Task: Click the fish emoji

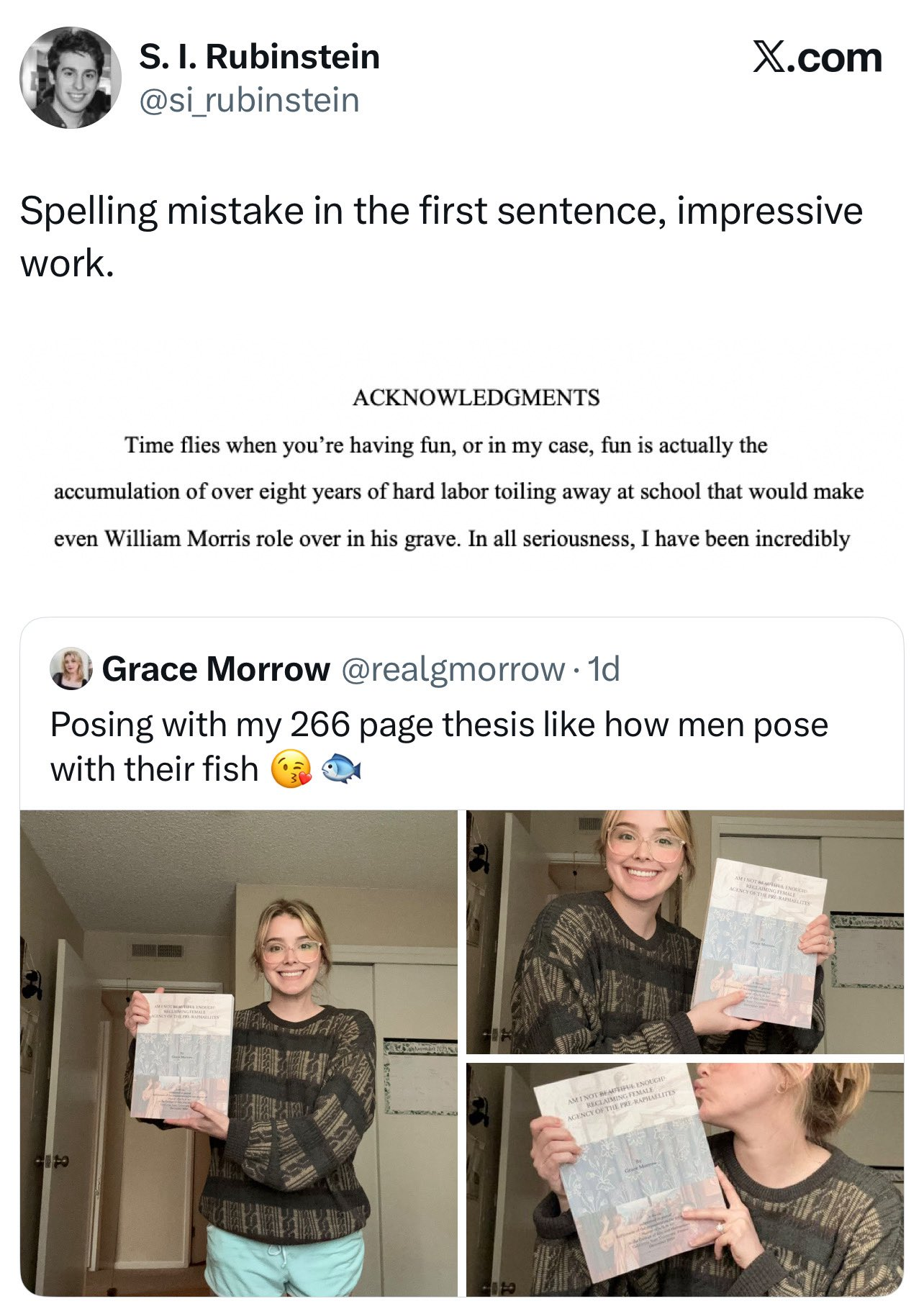Action: click(340, 769)
